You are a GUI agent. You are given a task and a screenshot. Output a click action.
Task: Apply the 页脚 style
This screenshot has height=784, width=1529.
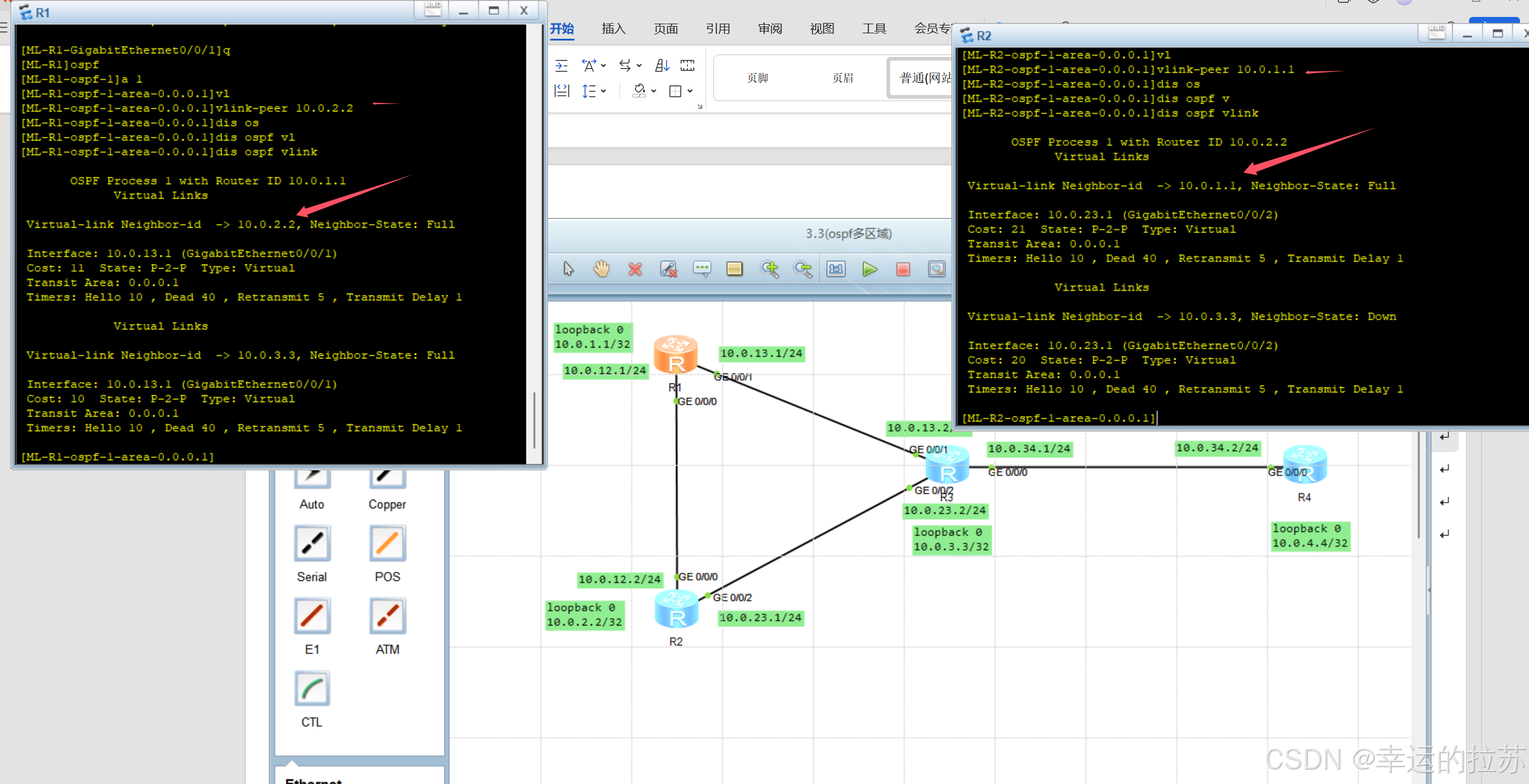click(757, 77)
